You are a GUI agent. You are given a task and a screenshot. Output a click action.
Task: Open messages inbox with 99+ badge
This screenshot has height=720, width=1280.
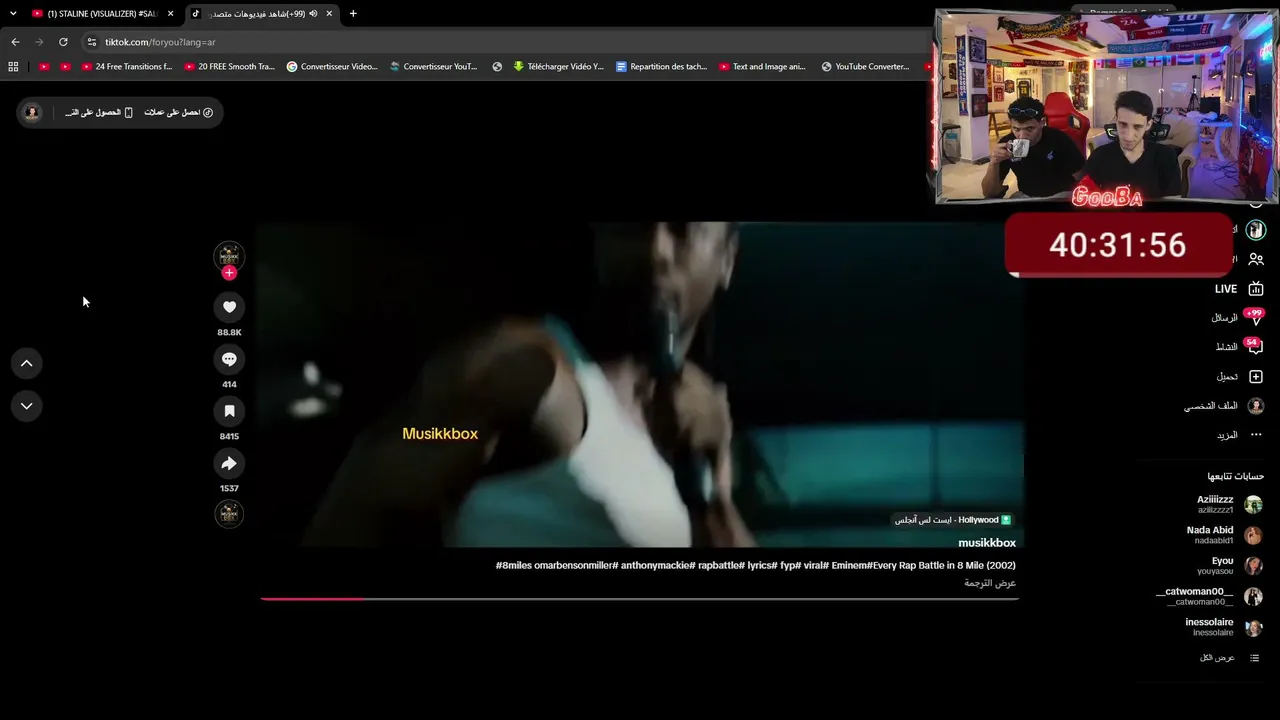coord(1238,317)
